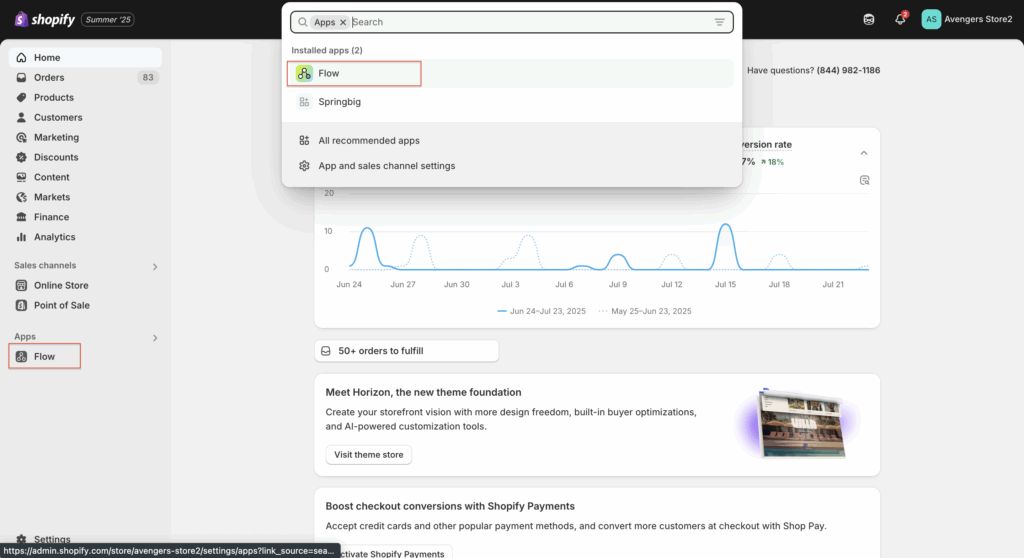Click the Jun 24–Jul 23, 2025 legend
This screenshot has height=558, width=1024.
[x=541, y=311]
